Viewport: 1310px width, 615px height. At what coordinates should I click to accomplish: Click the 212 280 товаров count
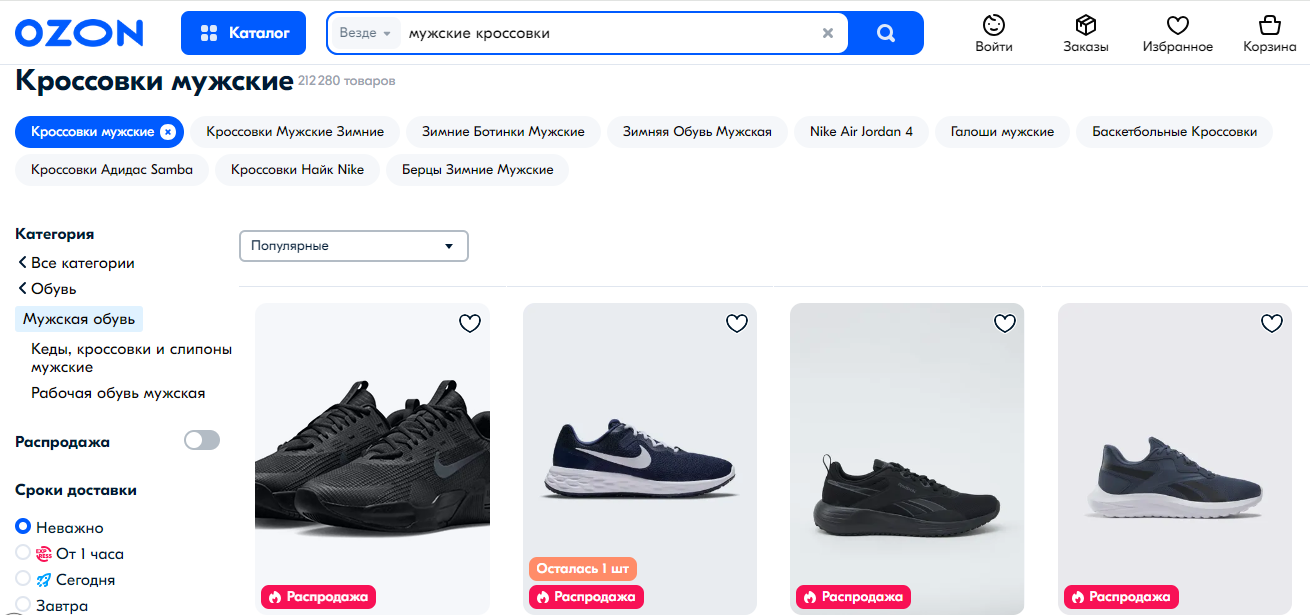coord(346,81)
